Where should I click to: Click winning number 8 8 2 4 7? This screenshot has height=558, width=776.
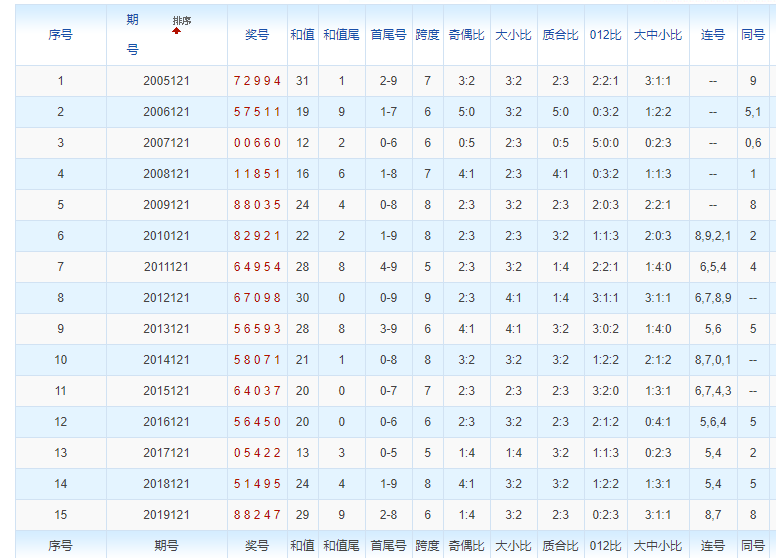(257, 514)
